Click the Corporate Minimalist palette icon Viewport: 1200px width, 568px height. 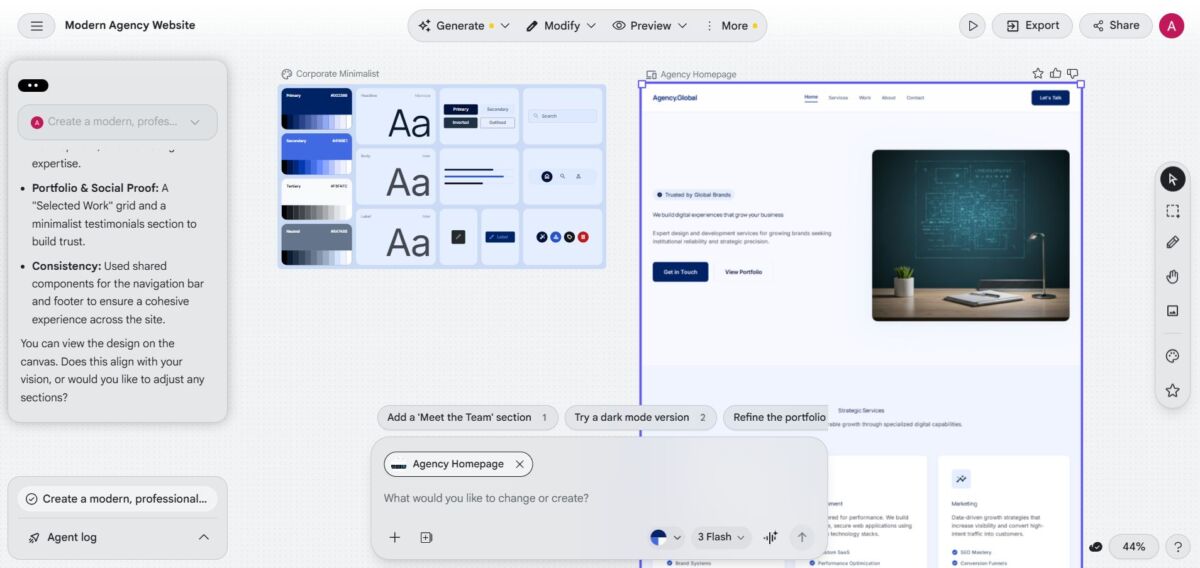click(286, 74)
